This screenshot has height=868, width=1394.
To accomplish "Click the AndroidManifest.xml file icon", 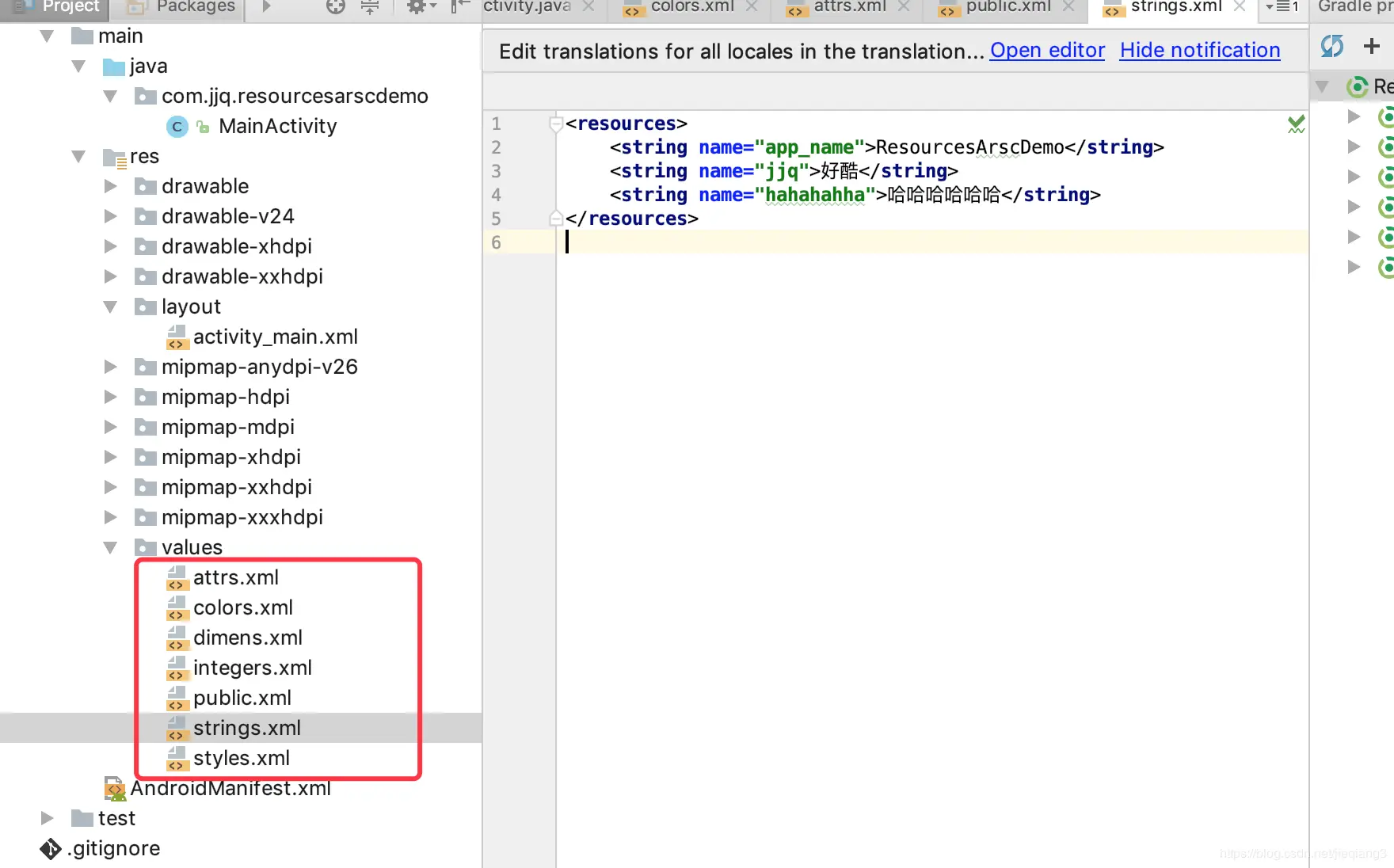I will point(115,789).
